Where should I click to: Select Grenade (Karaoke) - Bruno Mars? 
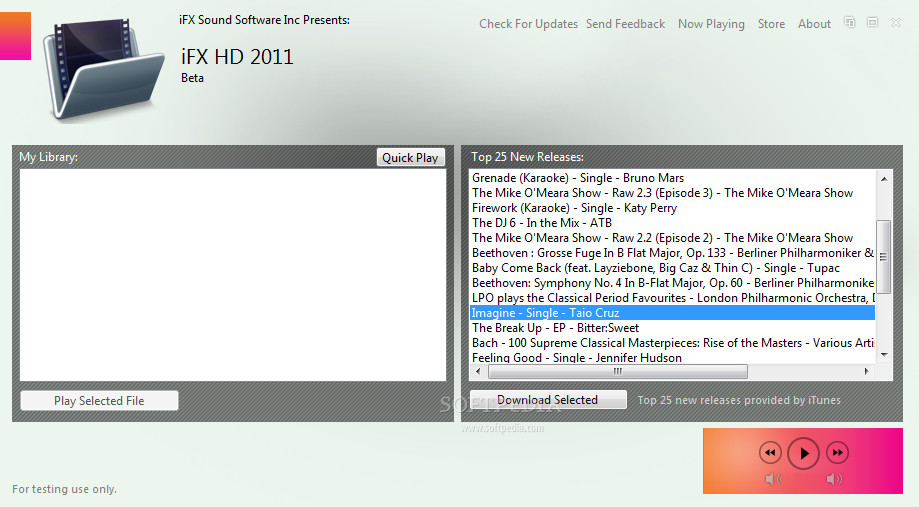click(x=672, y=178)
